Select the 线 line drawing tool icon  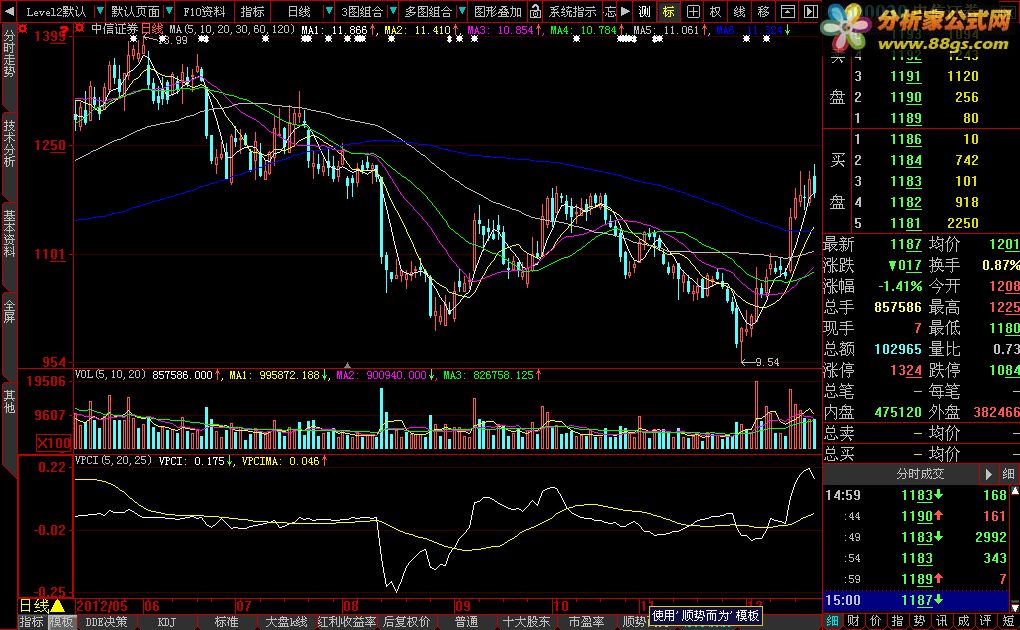pyautogui.click(x=740, y=11)
